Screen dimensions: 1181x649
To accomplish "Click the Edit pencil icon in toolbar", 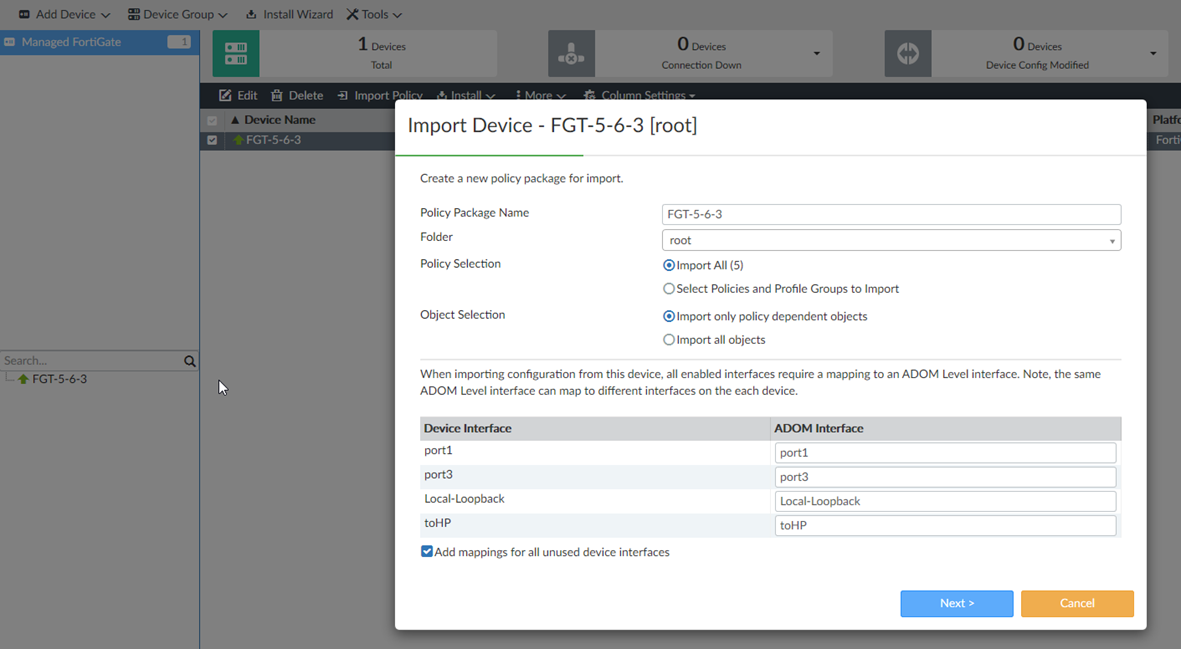I will pyautogui.click(x=225, y=96).
